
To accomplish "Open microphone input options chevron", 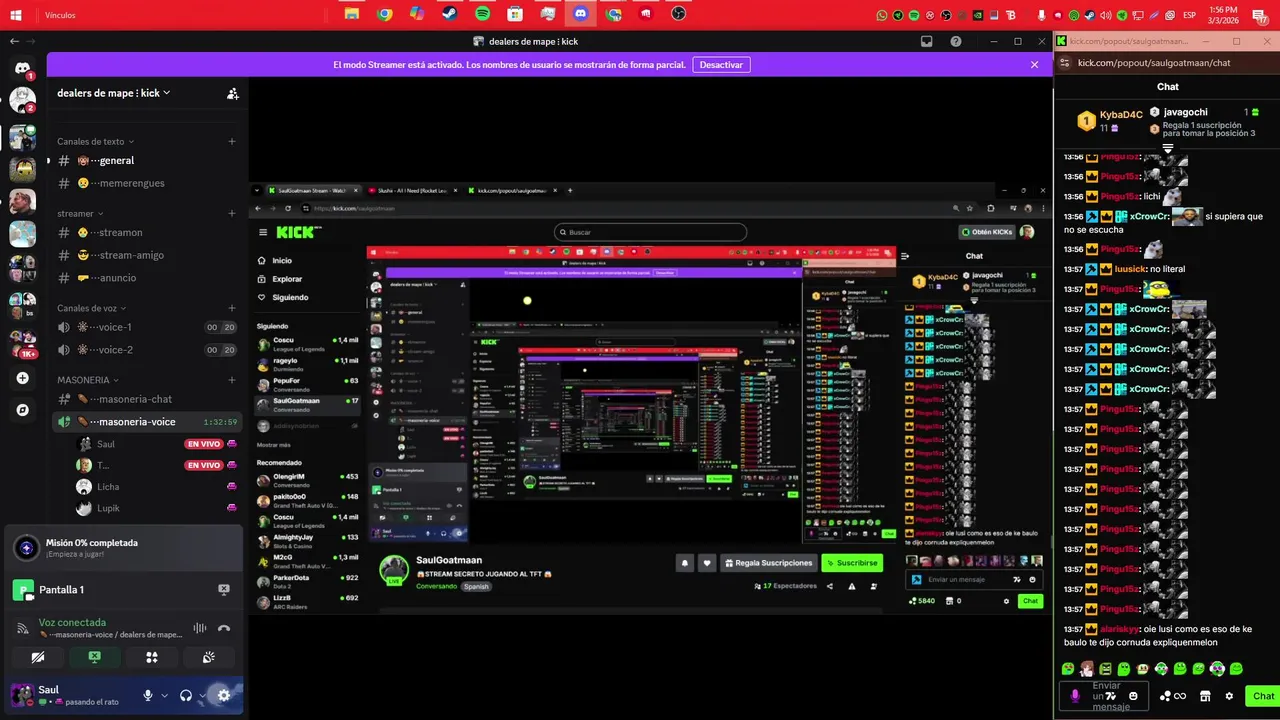I will click(164, 695).
